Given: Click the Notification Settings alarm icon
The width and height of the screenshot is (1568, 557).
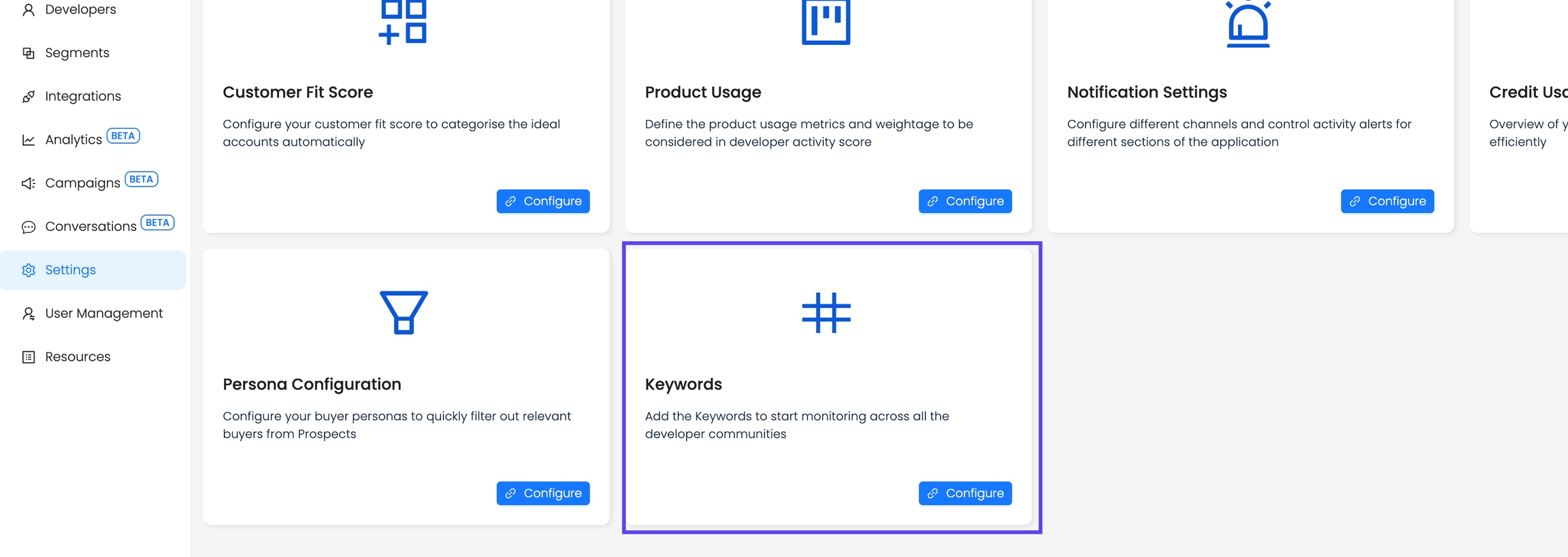Looking at the screenshot, I should (x=1247, y=24).
